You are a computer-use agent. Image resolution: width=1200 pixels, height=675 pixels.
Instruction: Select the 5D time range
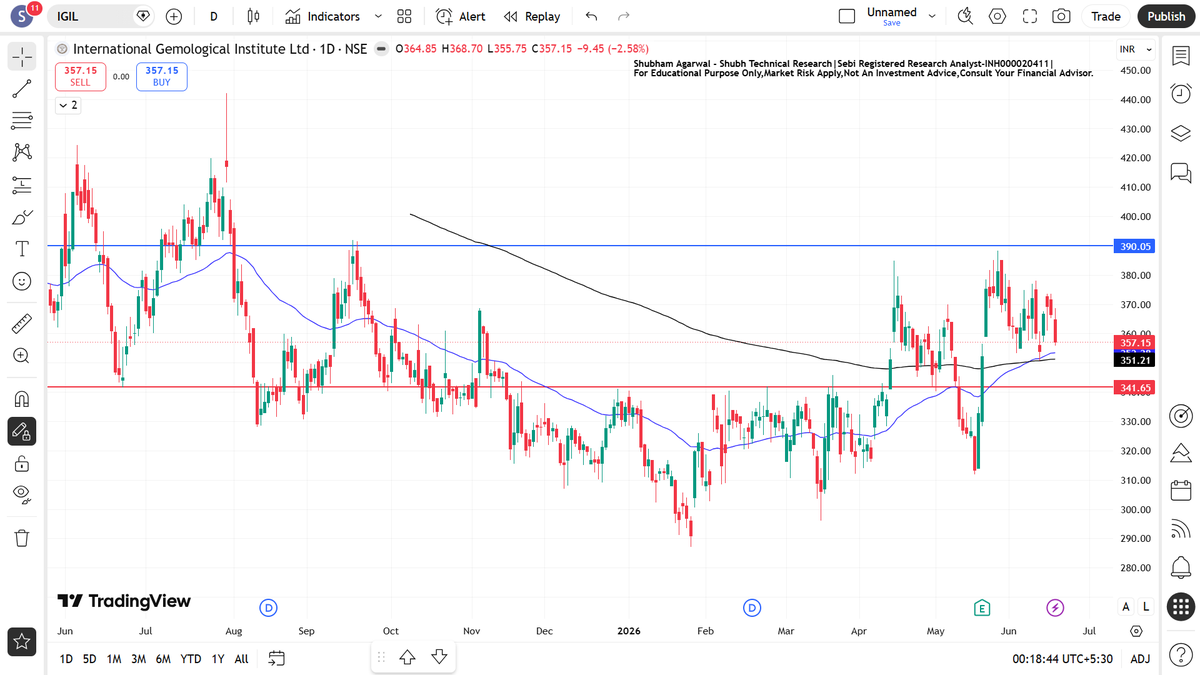(x=90, y=659)
